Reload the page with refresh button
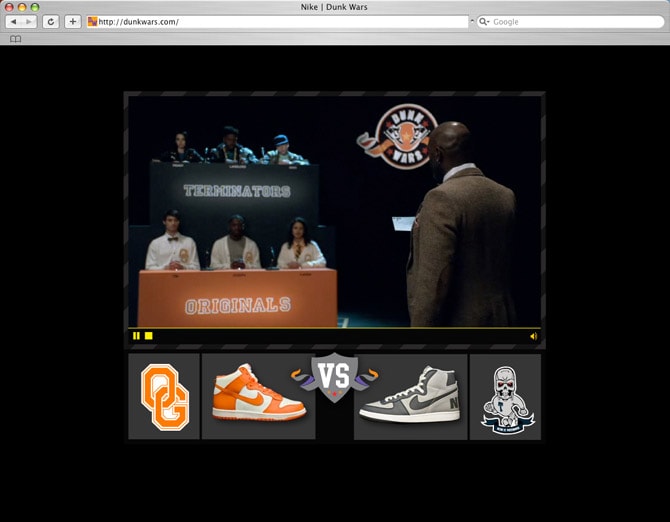 pyautogui.click(x=51, y=21)
